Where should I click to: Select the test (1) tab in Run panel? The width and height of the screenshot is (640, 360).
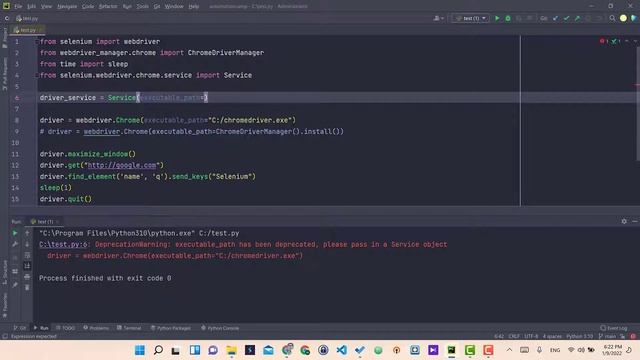coord(44,222)
